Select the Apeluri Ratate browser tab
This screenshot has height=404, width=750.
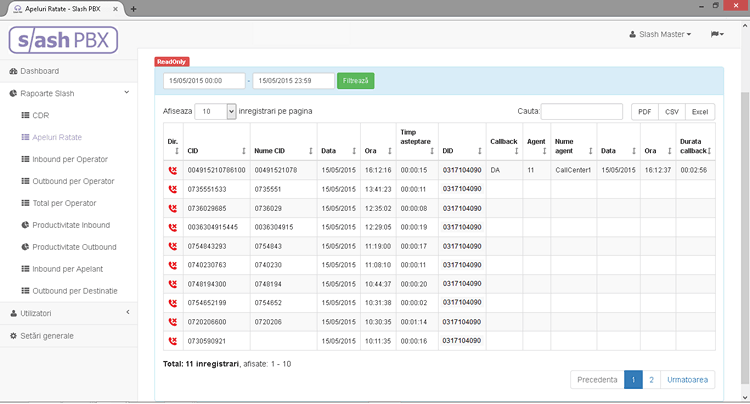tap(63, 9)
